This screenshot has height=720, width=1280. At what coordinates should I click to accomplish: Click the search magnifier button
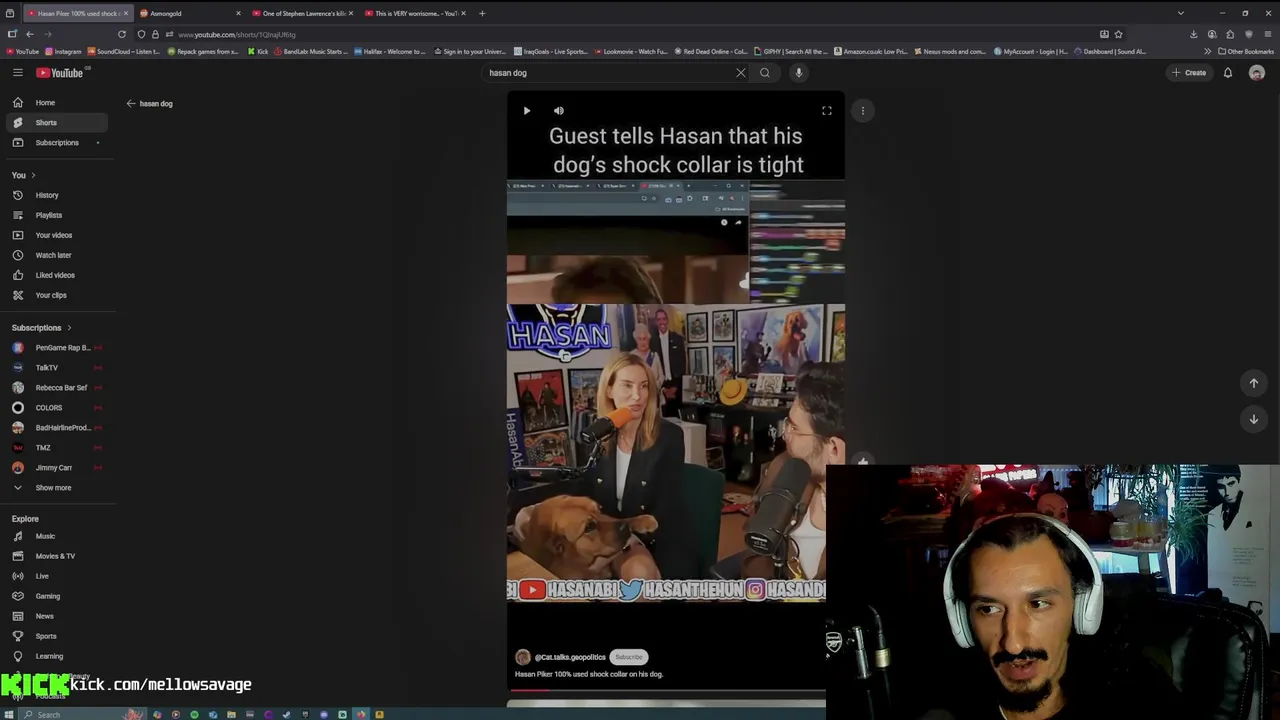coord(765,72)
